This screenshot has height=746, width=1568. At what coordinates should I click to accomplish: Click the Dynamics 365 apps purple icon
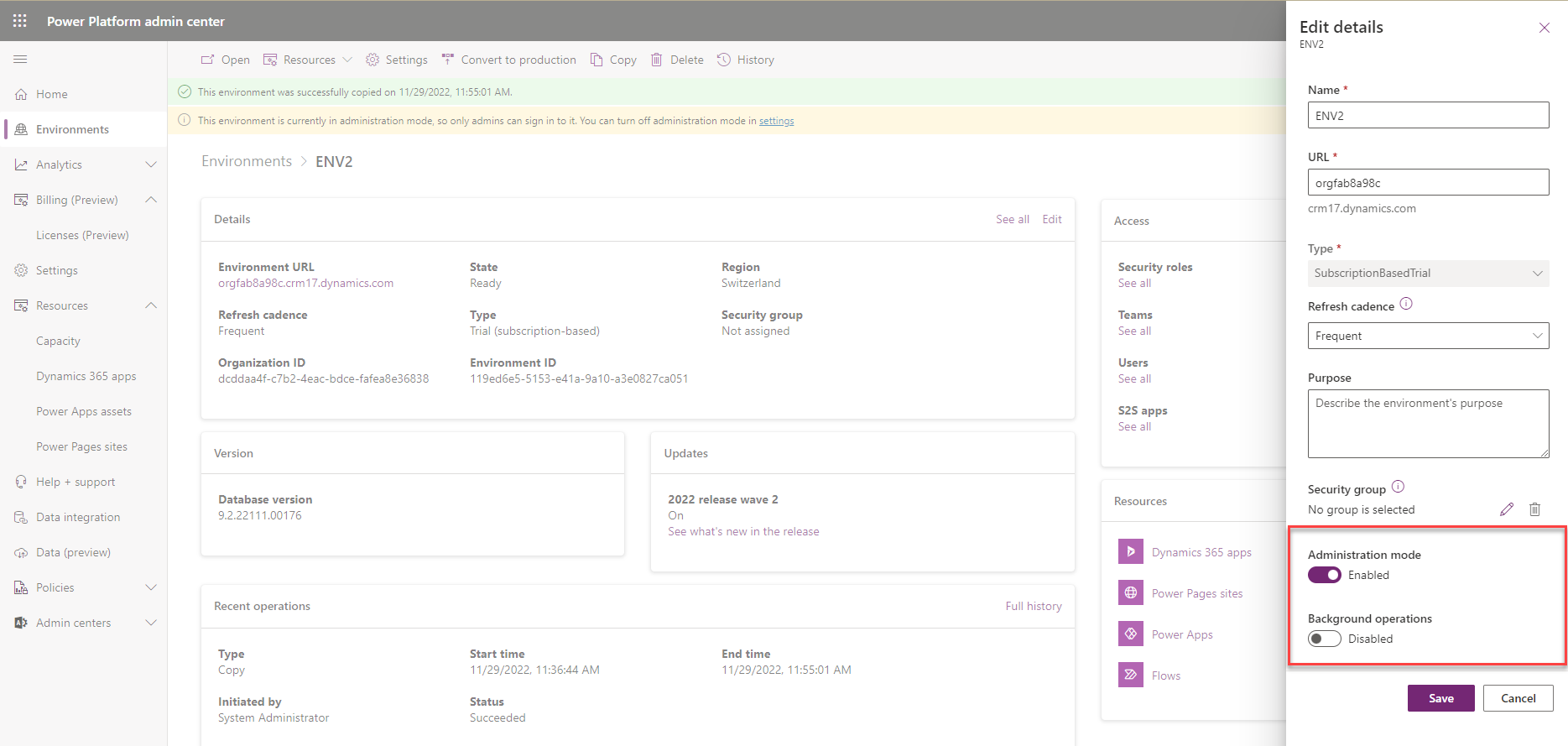pos(1131,552)
